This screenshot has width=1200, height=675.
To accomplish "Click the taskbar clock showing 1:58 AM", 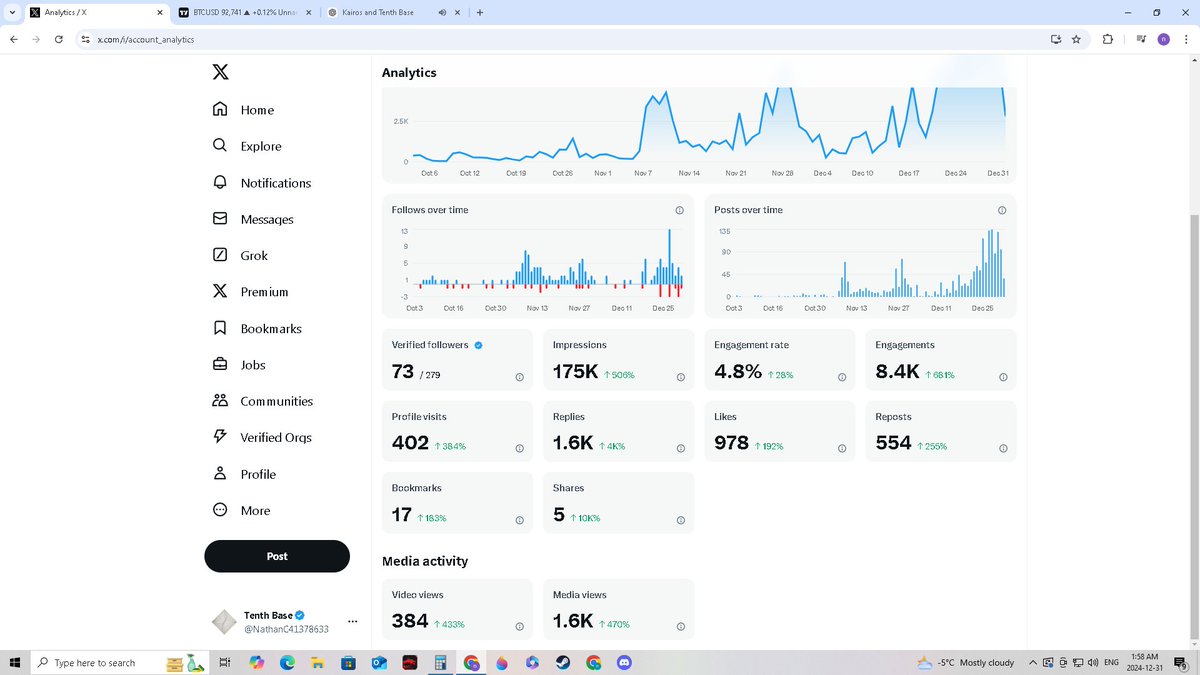I will point(1144,662).
